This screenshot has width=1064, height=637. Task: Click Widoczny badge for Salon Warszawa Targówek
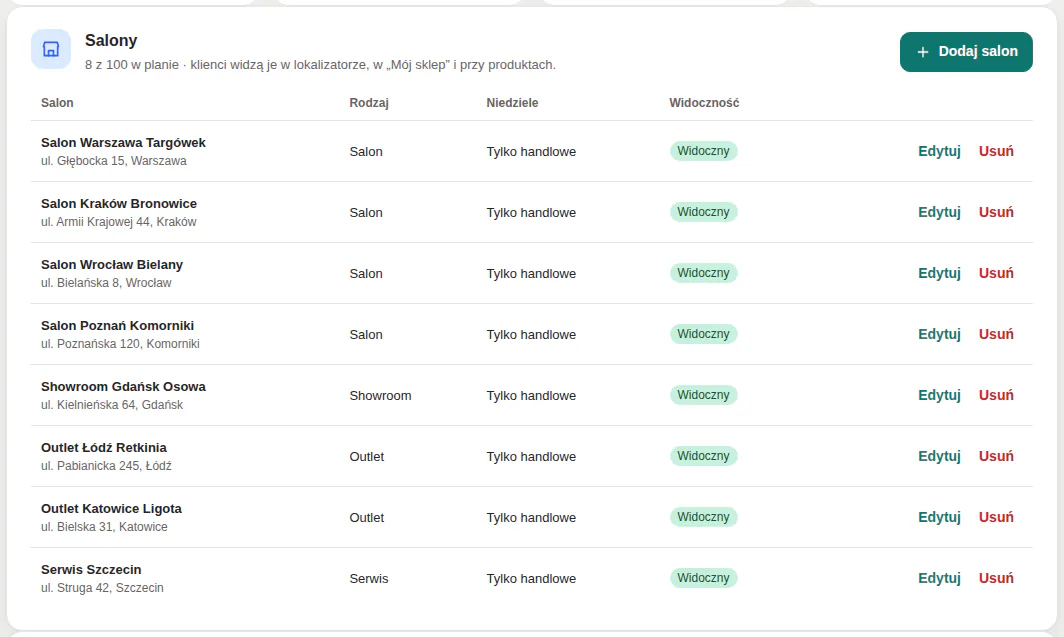point(703,151)
